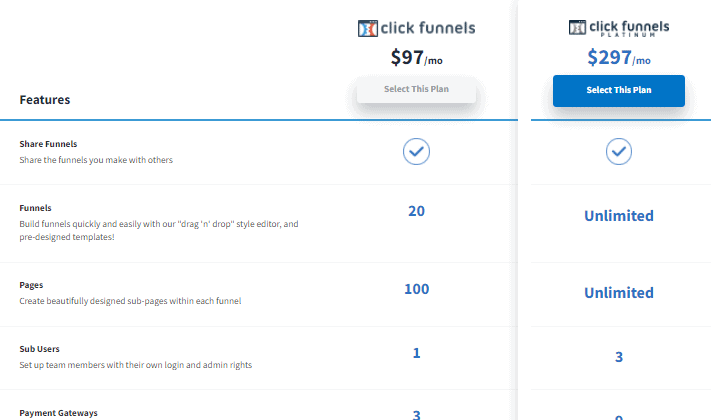The height and width of the screenshot is (420, 715).
Task: Click the $297/mo price text
Action: coord(618,58)
